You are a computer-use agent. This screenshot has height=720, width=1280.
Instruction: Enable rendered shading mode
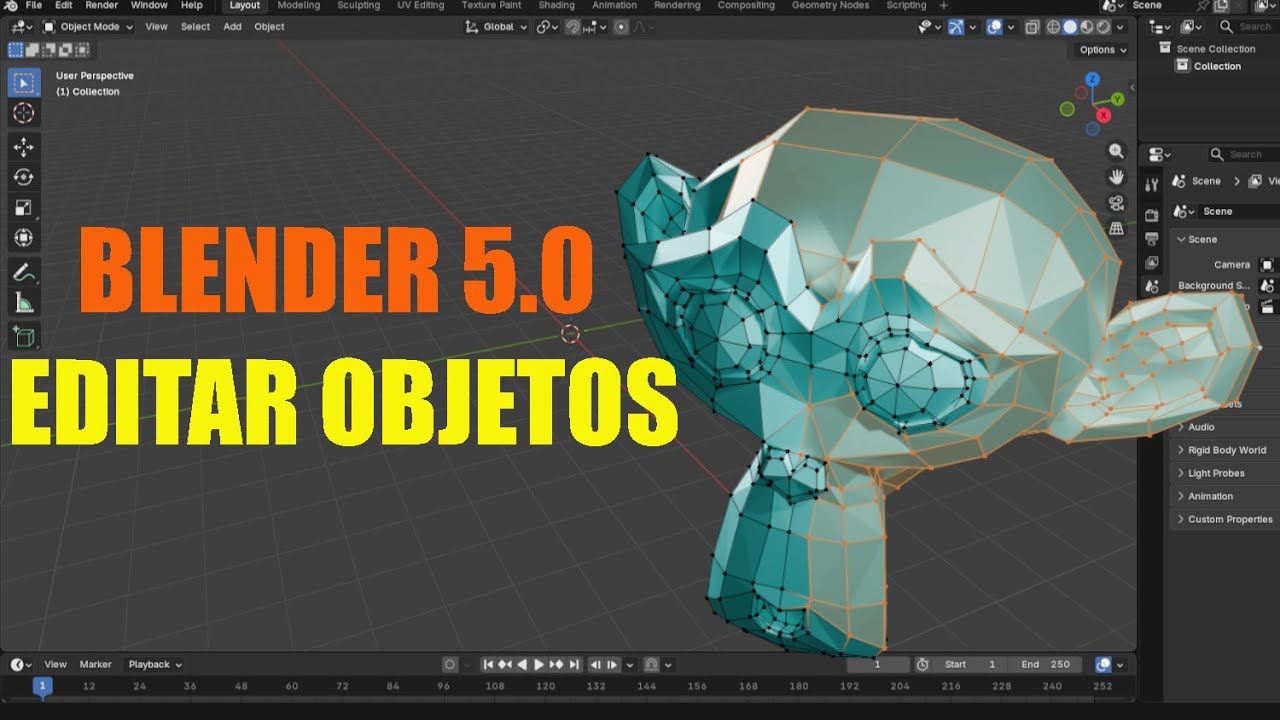(x=1102, y=27)
